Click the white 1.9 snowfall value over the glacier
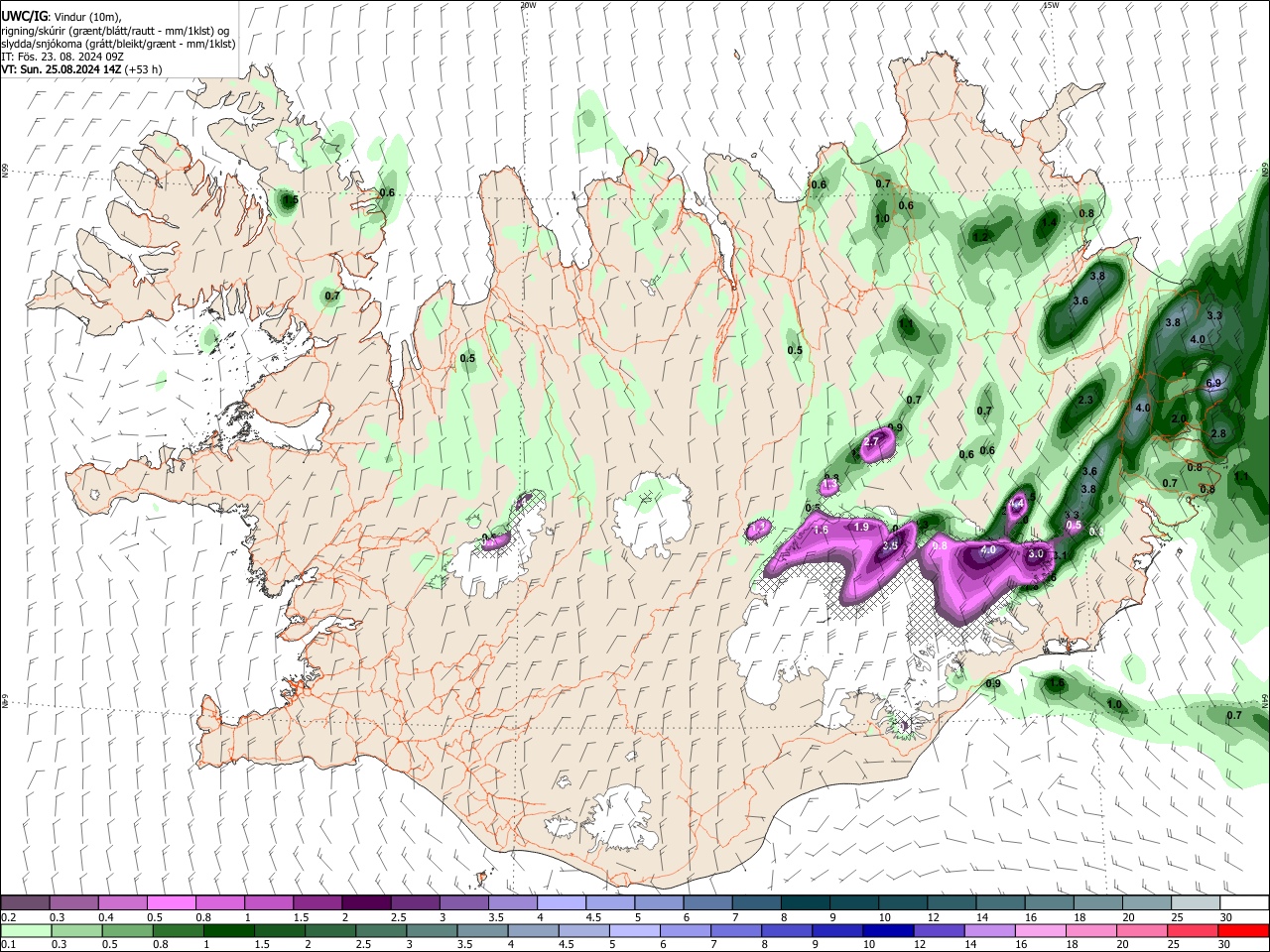Screen dimensions: 1270x952 click(x=861, y=527)
